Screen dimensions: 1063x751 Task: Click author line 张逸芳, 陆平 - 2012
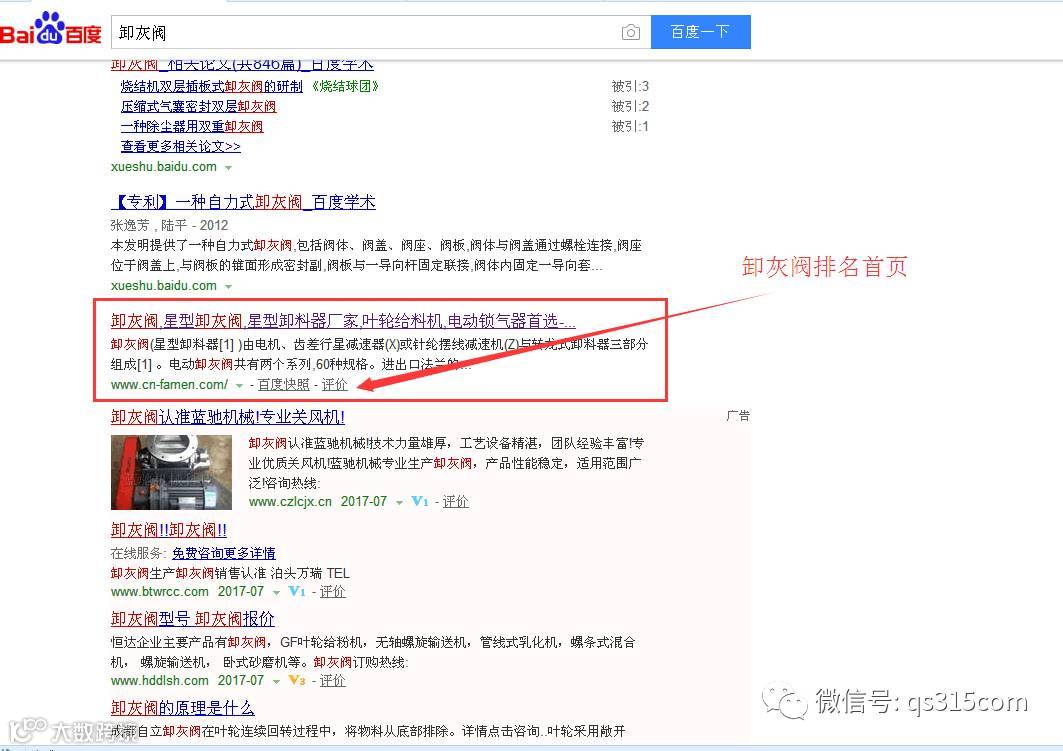pos(169,225)
